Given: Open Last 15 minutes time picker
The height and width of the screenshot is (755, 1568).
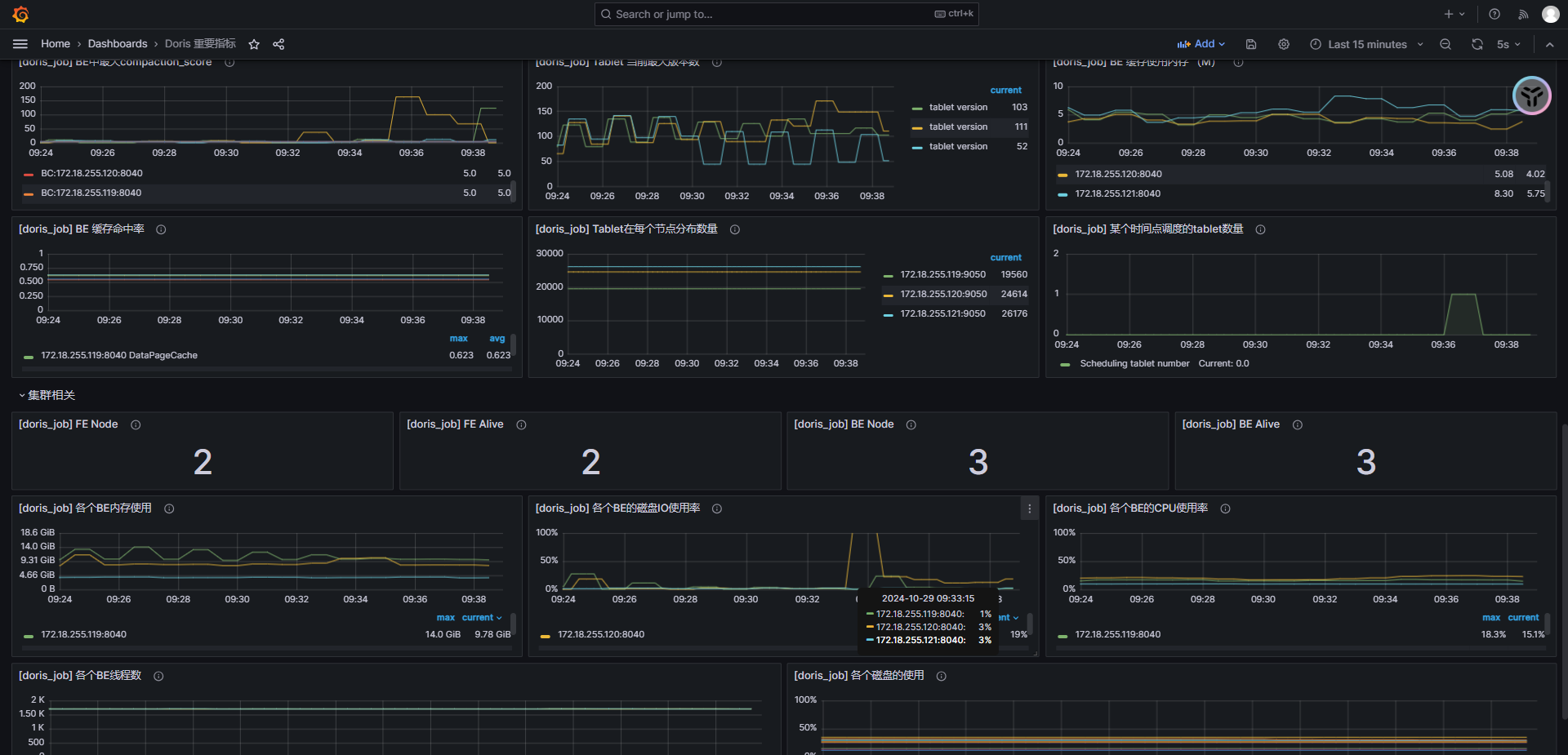Looking at the screenshot, I should (1367, 44).
